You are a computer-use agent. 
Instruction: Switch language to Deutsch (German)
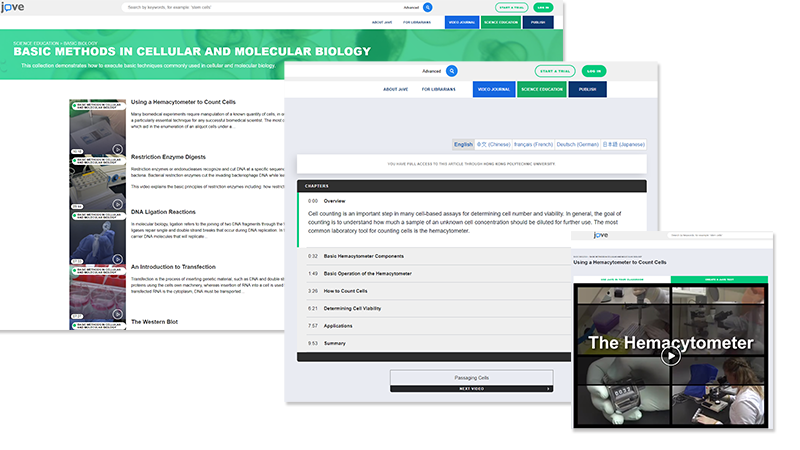578,144
